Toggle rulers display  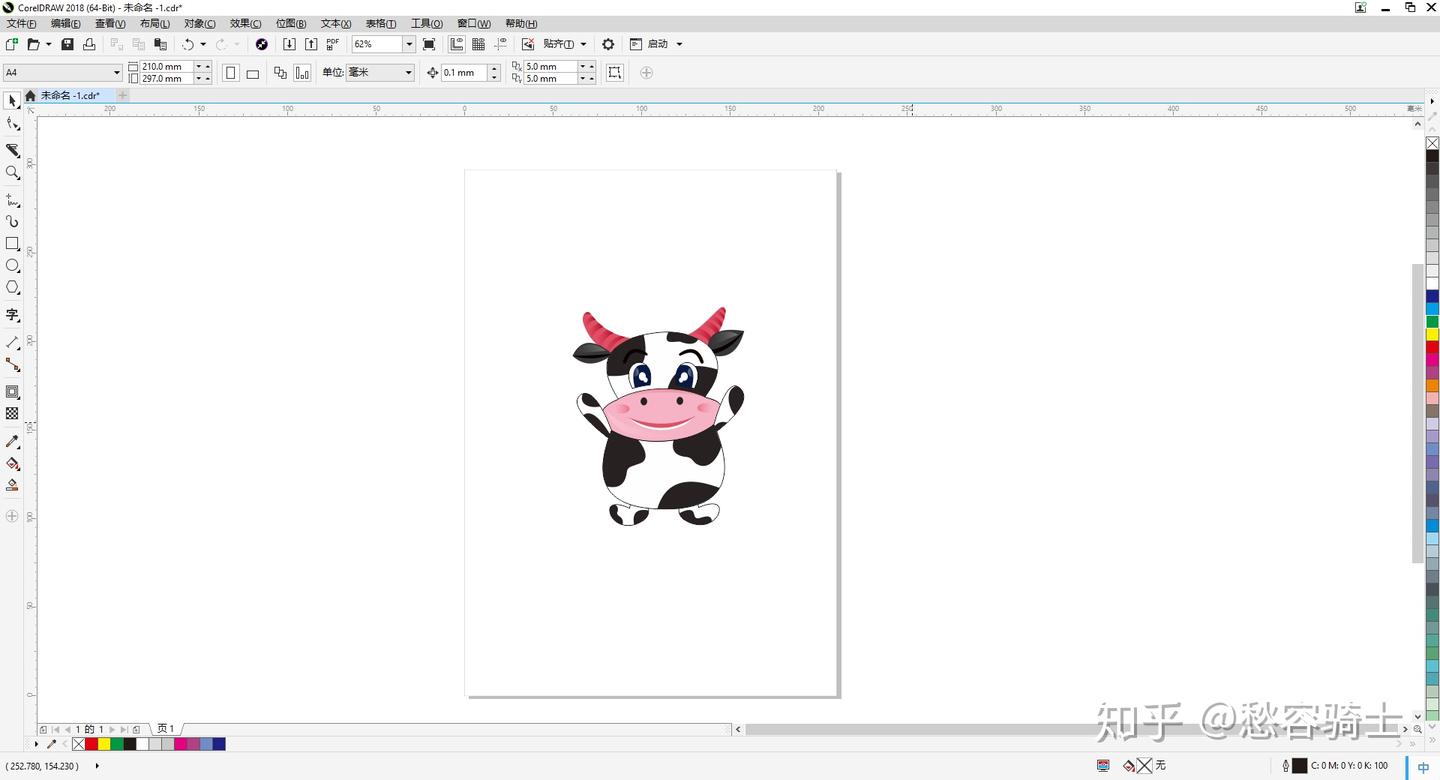click(457, 44)
